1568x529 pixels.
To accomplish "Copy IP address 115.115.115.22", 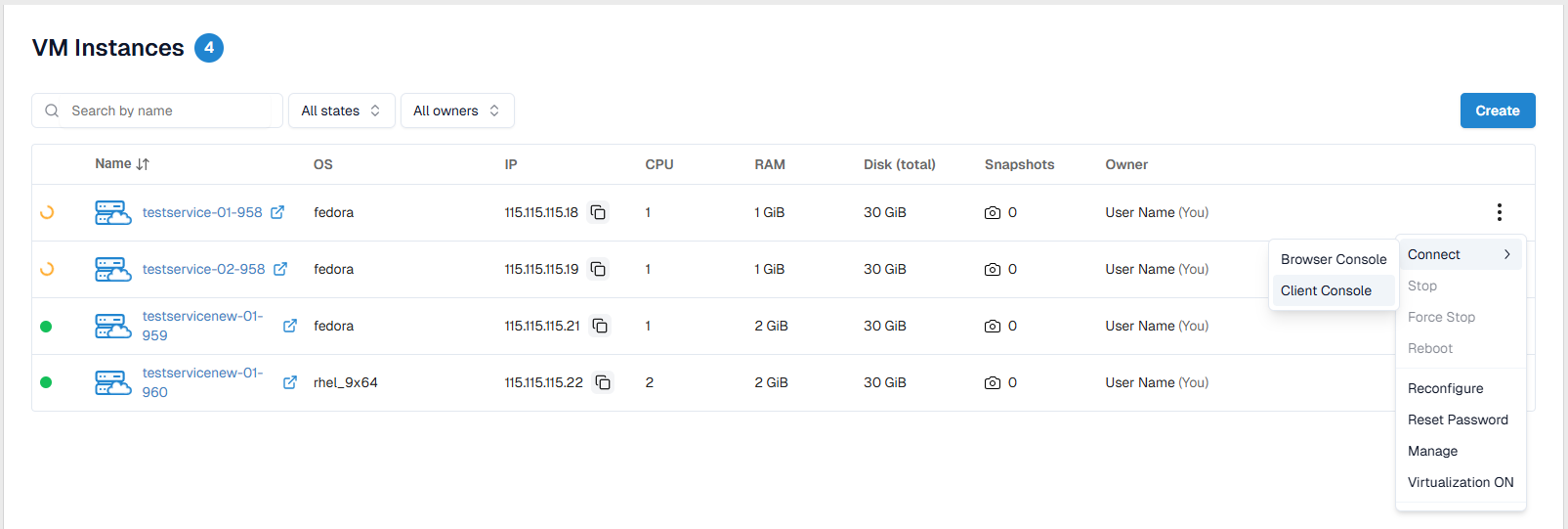I will click(x=603, y=382).
